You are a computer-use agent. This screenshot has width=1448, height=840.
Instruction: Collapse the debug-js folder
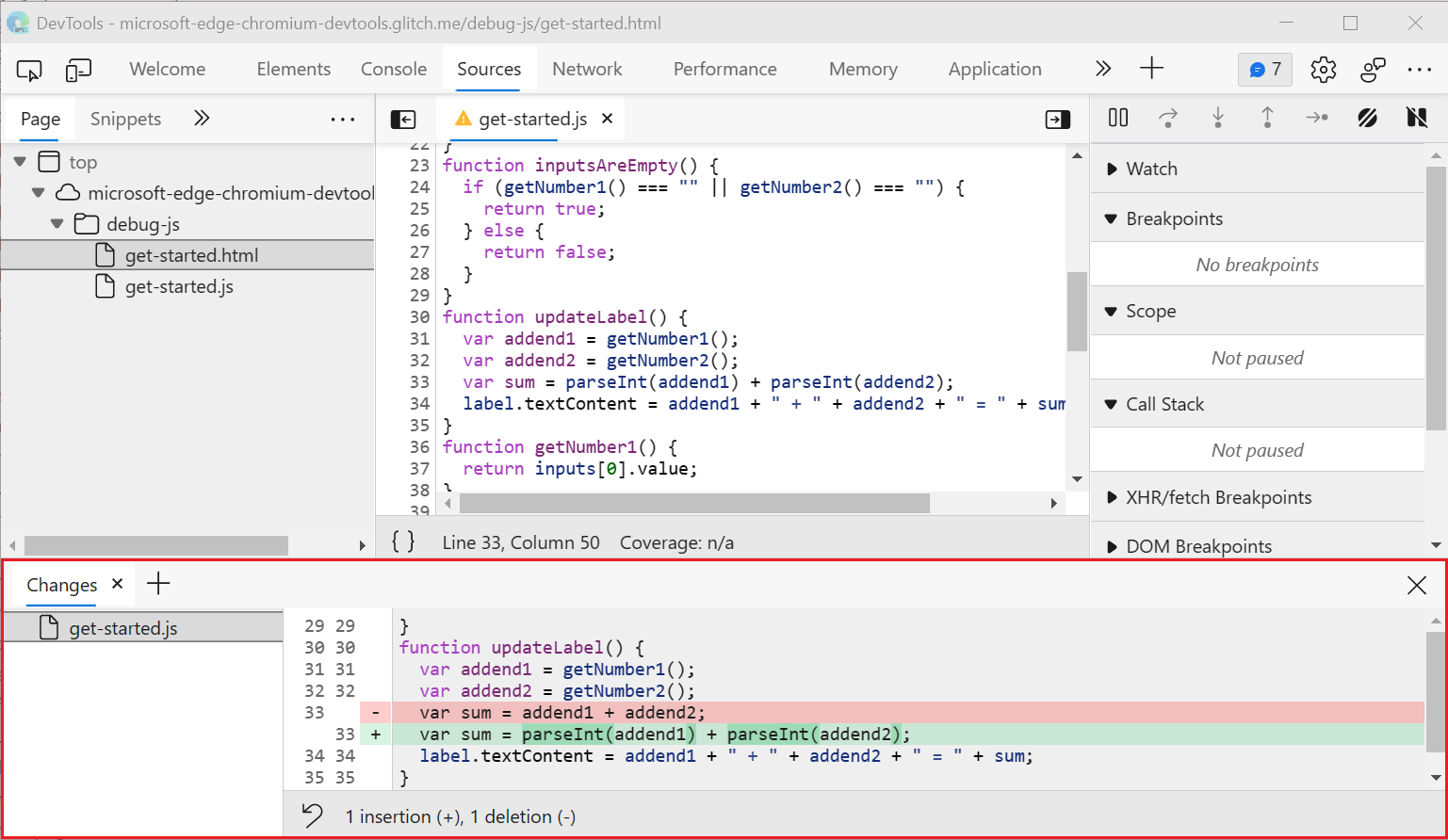[57, 224]
